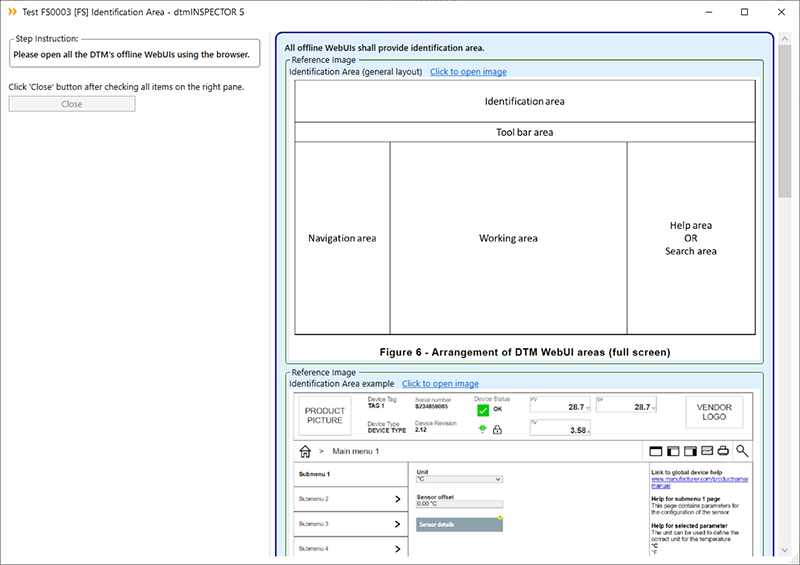The width and height of the screenshot is (800, 565).
Task: Expand the Submenu 3 chevron
Action: [397, 524]
